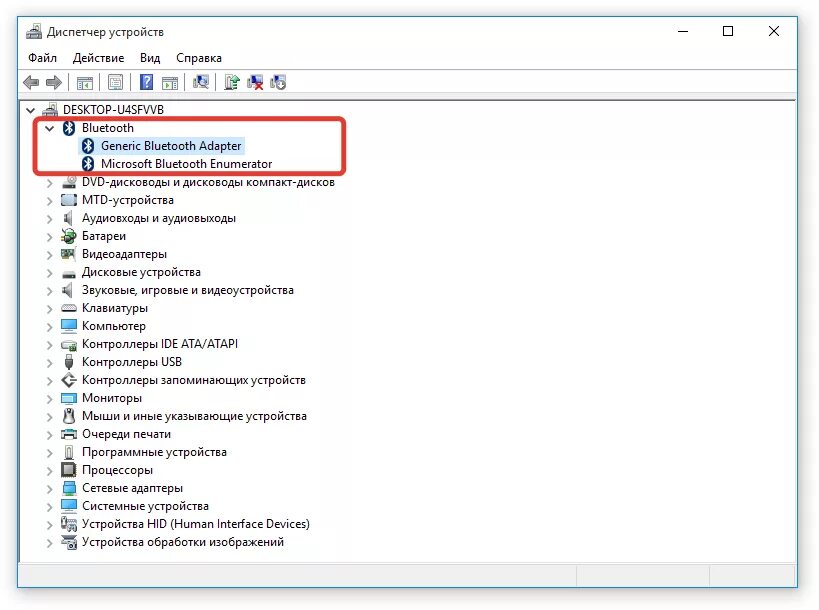Expand Устройства HID category
This screenshot has width=819, height=610.
pyautogui.click(x=50, y=524)
